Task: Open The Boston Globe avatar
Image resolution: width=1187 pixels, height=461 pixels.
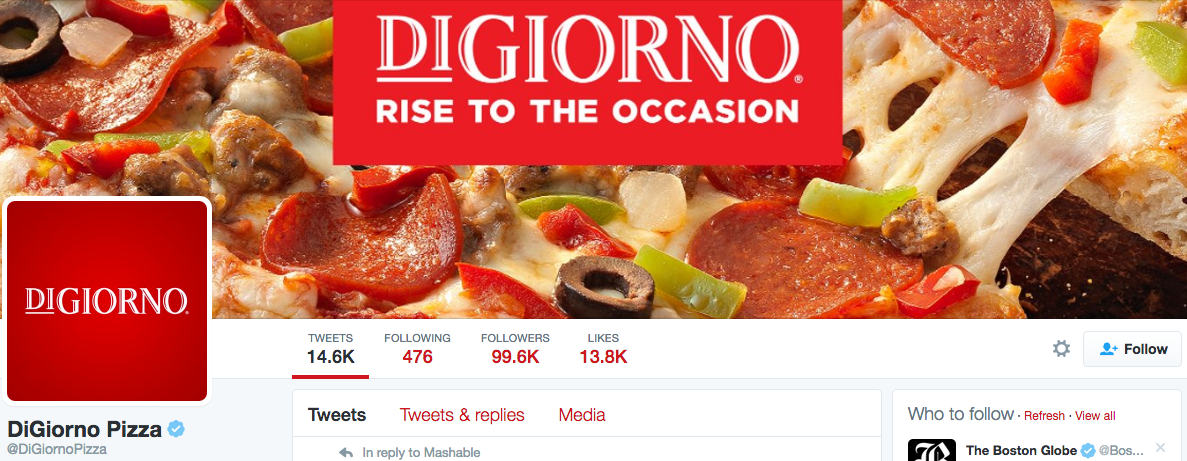Action: click(x=932, y=450)
